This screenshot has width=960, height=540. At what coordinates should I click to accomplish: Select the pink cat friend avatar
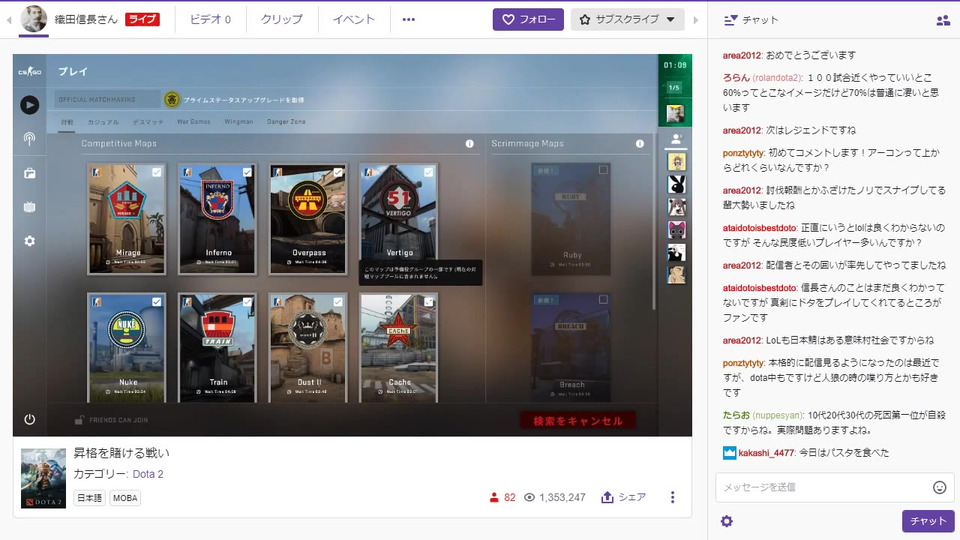pyautogui.click(x=676, y=230)
